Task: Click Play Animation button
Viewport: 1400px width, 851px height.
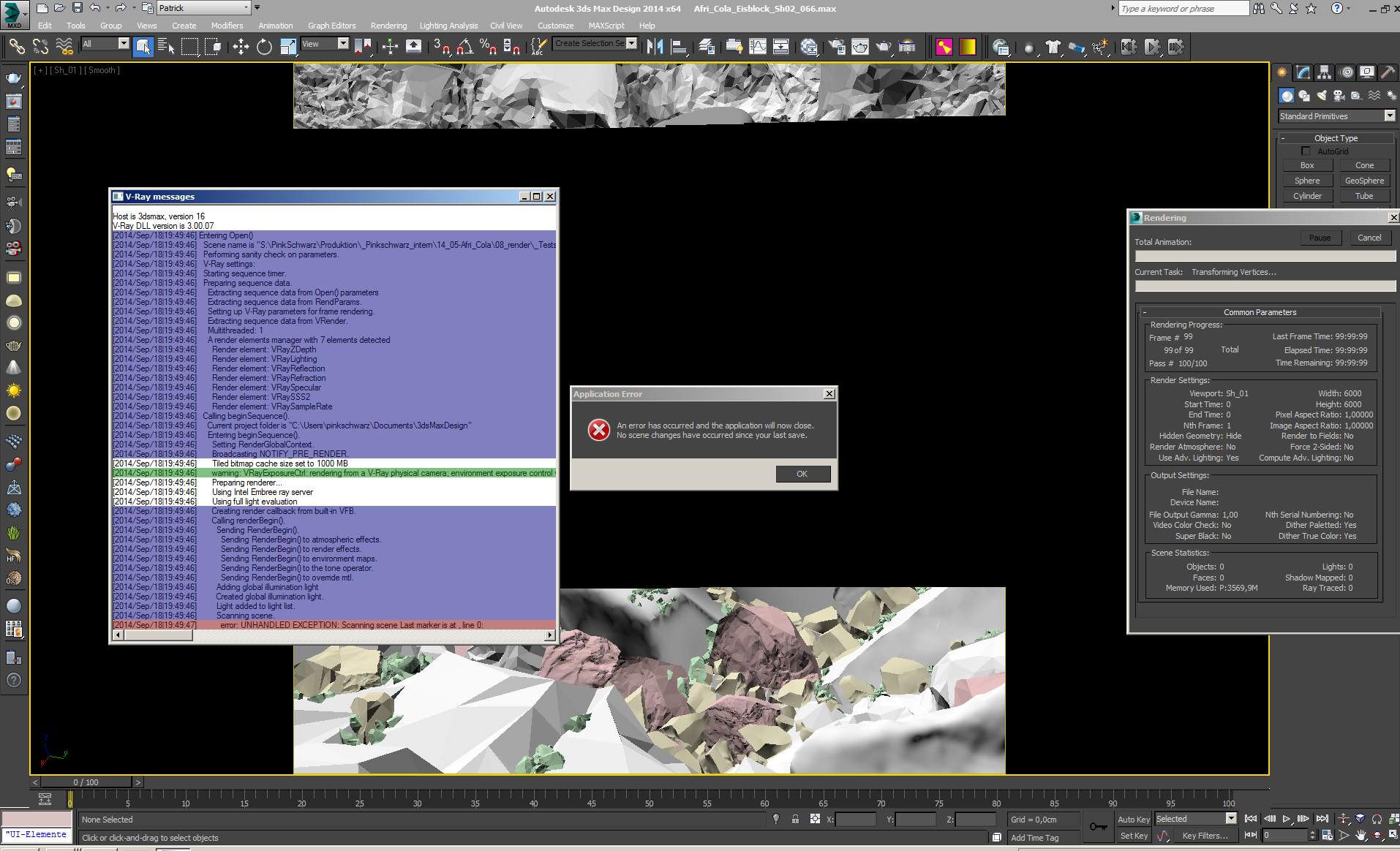Action: (1286, 819)
